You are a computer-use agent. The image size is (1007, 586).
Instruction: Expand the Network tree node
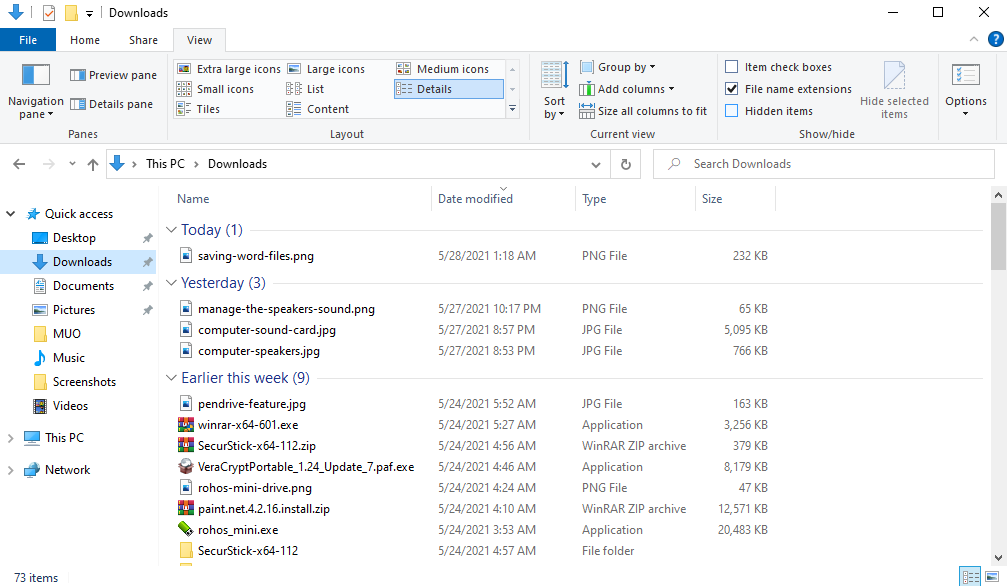11,470
